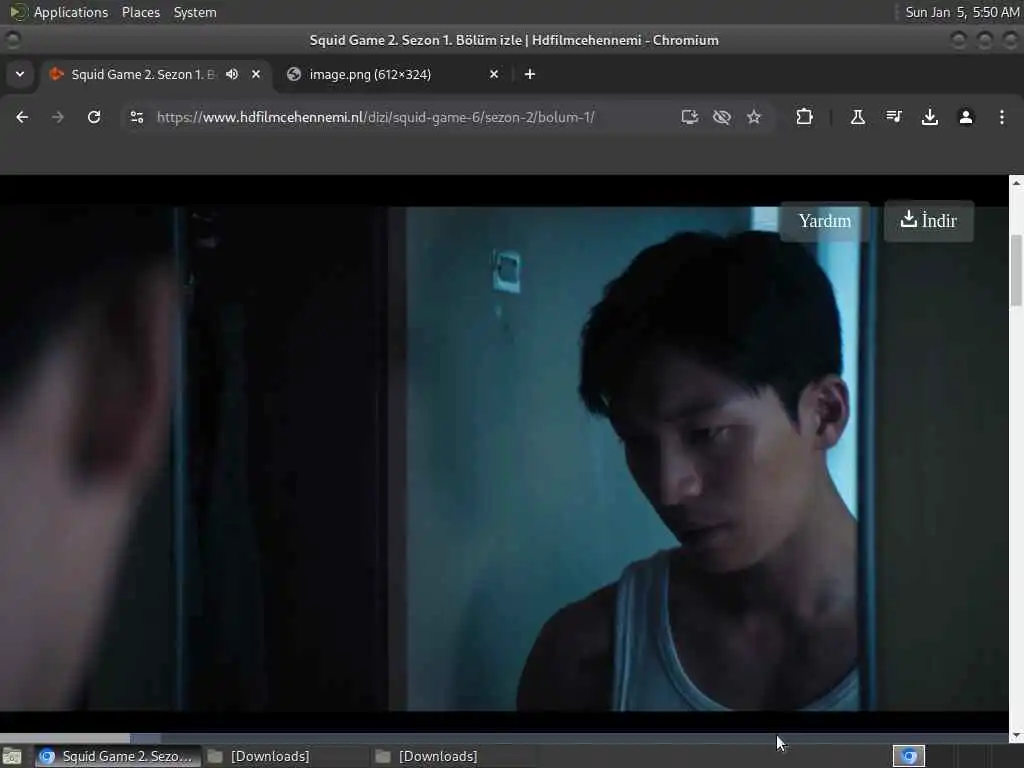Close the Squid Game tab

point(256,74)
